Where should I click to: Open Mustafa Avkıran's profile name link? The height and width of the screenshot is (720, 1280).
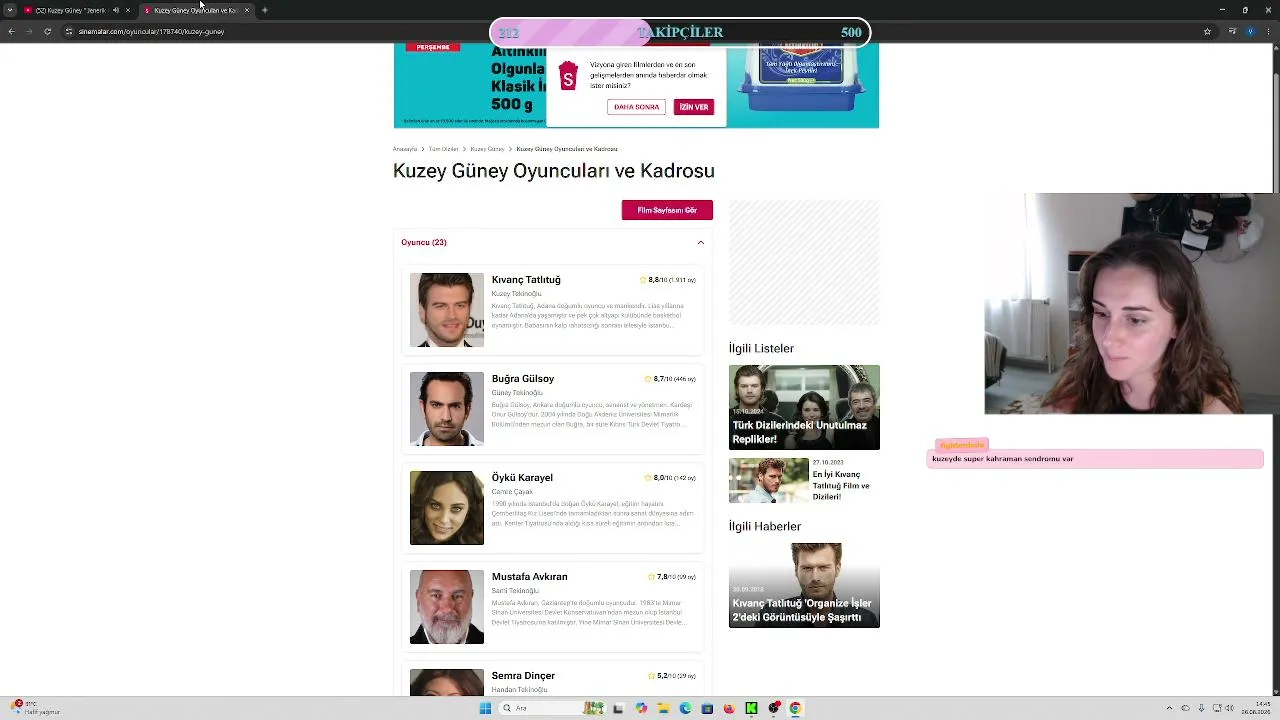click(529, 577)
